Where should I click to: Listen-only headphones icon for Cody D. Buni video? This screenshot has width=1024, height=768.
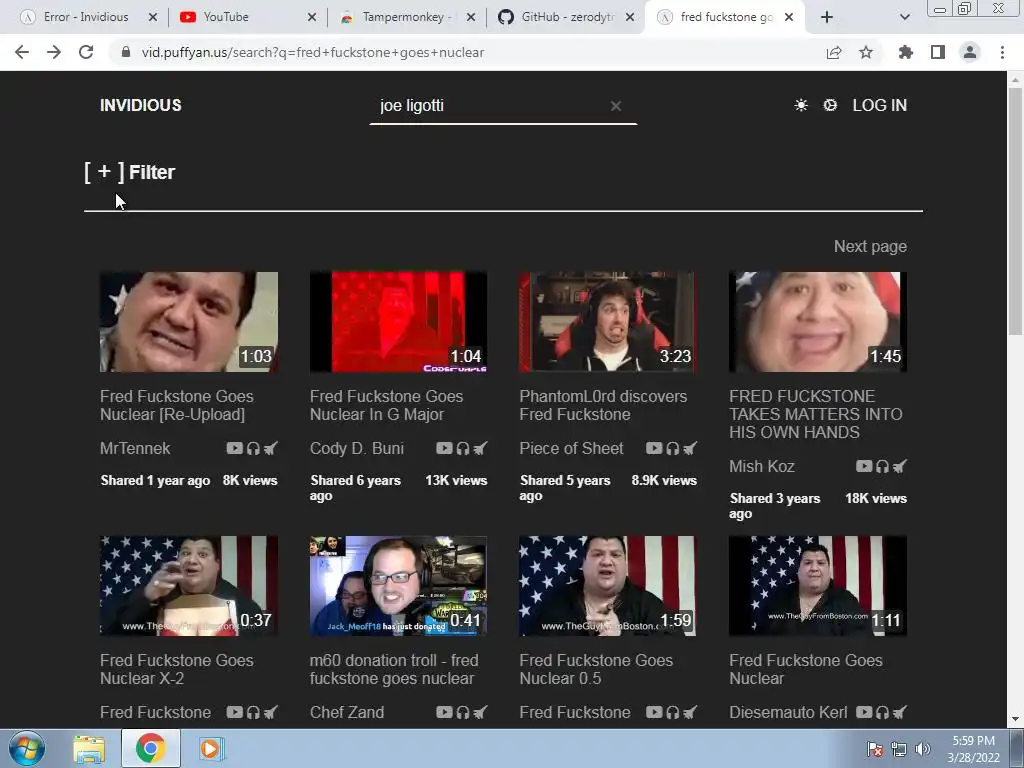pyautogui.click(x=463, y=448)
